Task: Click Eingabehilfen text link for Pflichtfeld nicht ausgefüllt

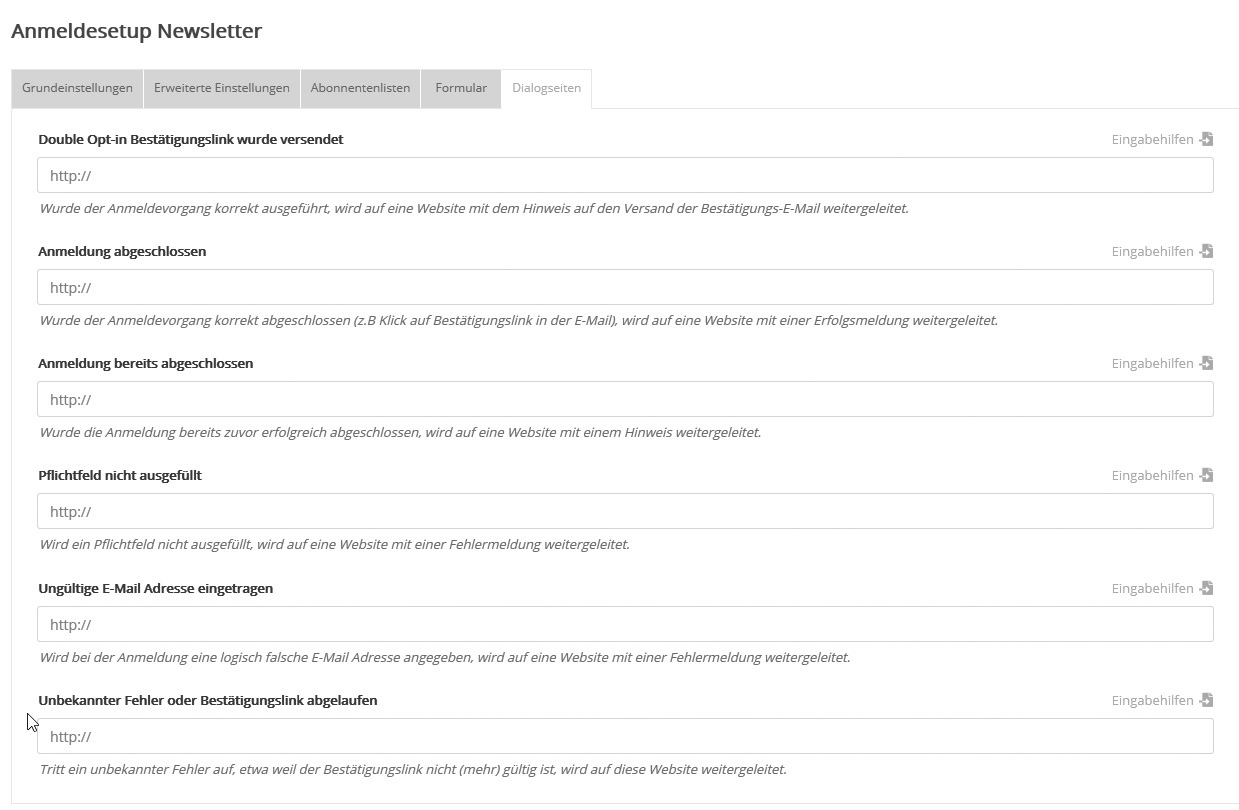Action: click(1152, 475)
